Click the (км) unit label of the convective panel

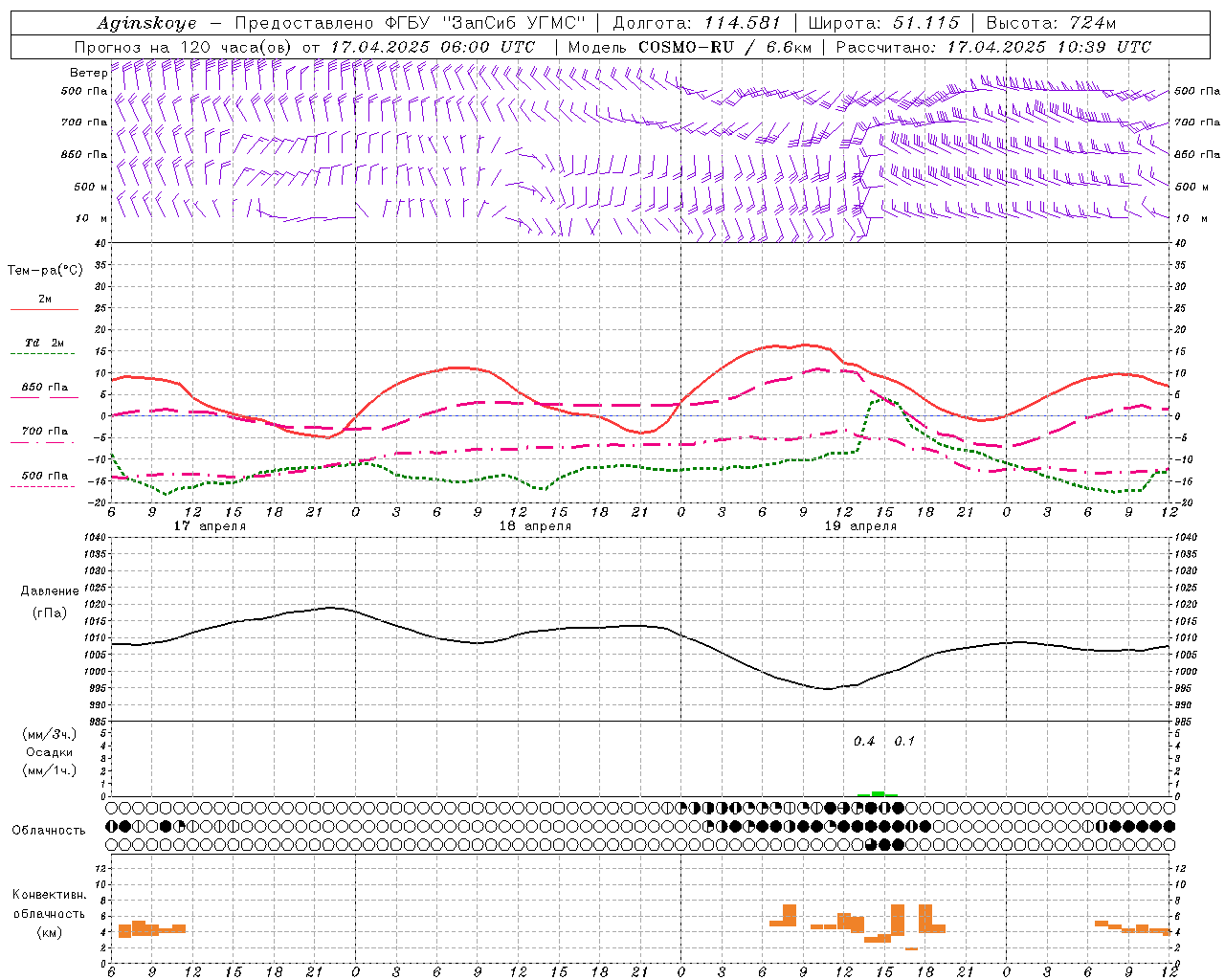tap(50, 932)
